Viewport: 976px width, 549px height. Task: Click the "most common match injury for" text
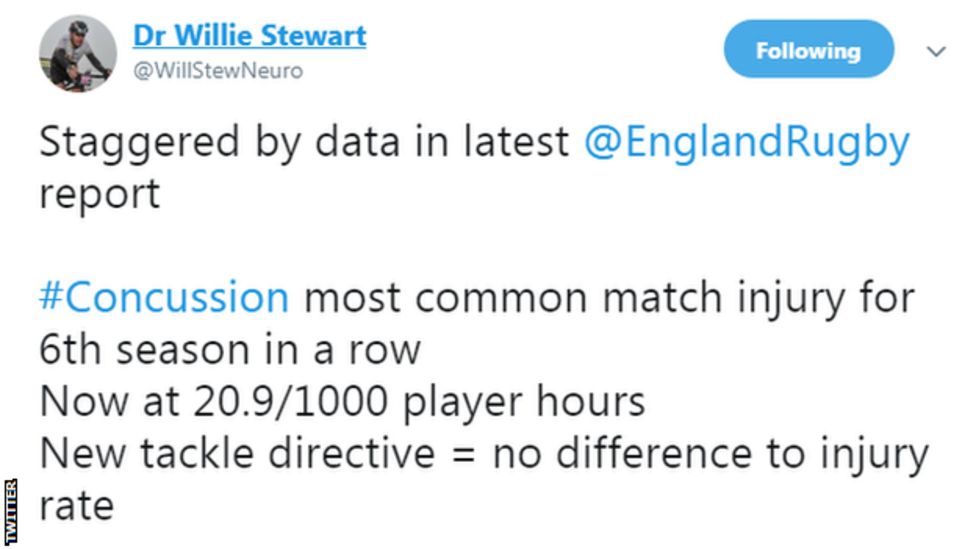(608, 298)
